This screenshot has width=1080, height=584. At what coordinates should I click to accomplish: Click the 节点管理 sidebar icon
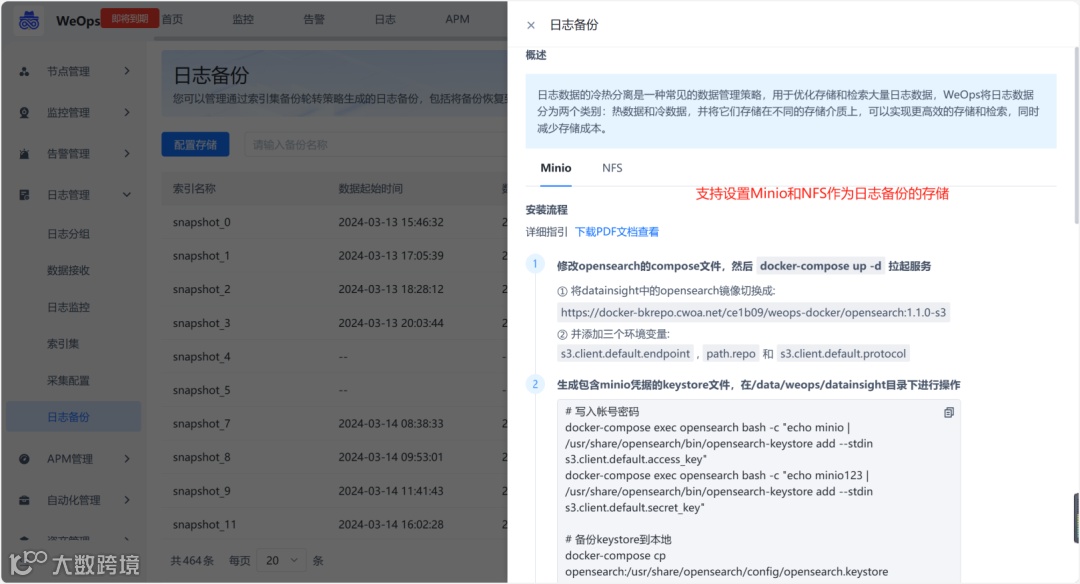[x=24, y=71]
